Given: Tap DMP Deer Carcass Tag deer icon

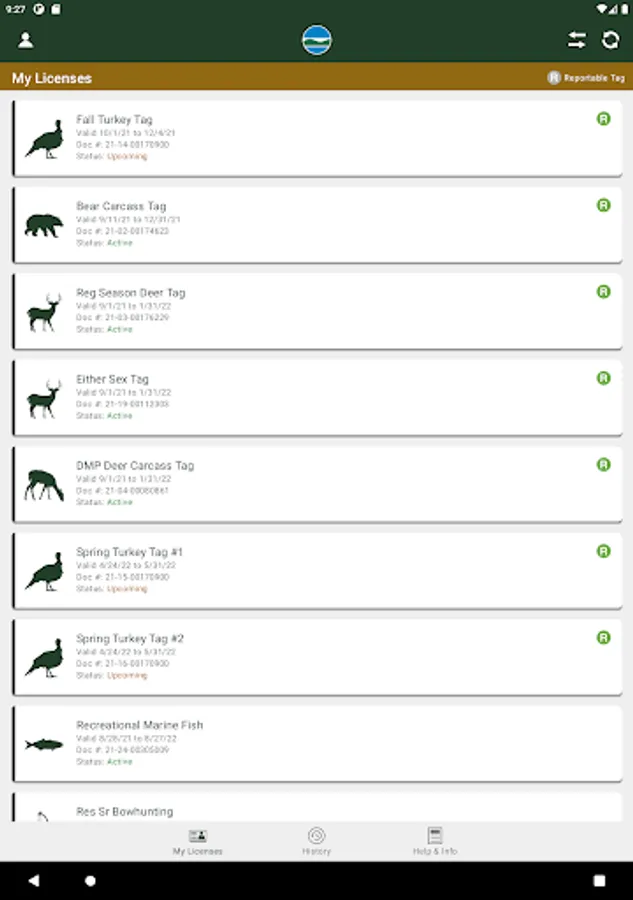Looking at the screenshot, I should (x=43, y=485).
